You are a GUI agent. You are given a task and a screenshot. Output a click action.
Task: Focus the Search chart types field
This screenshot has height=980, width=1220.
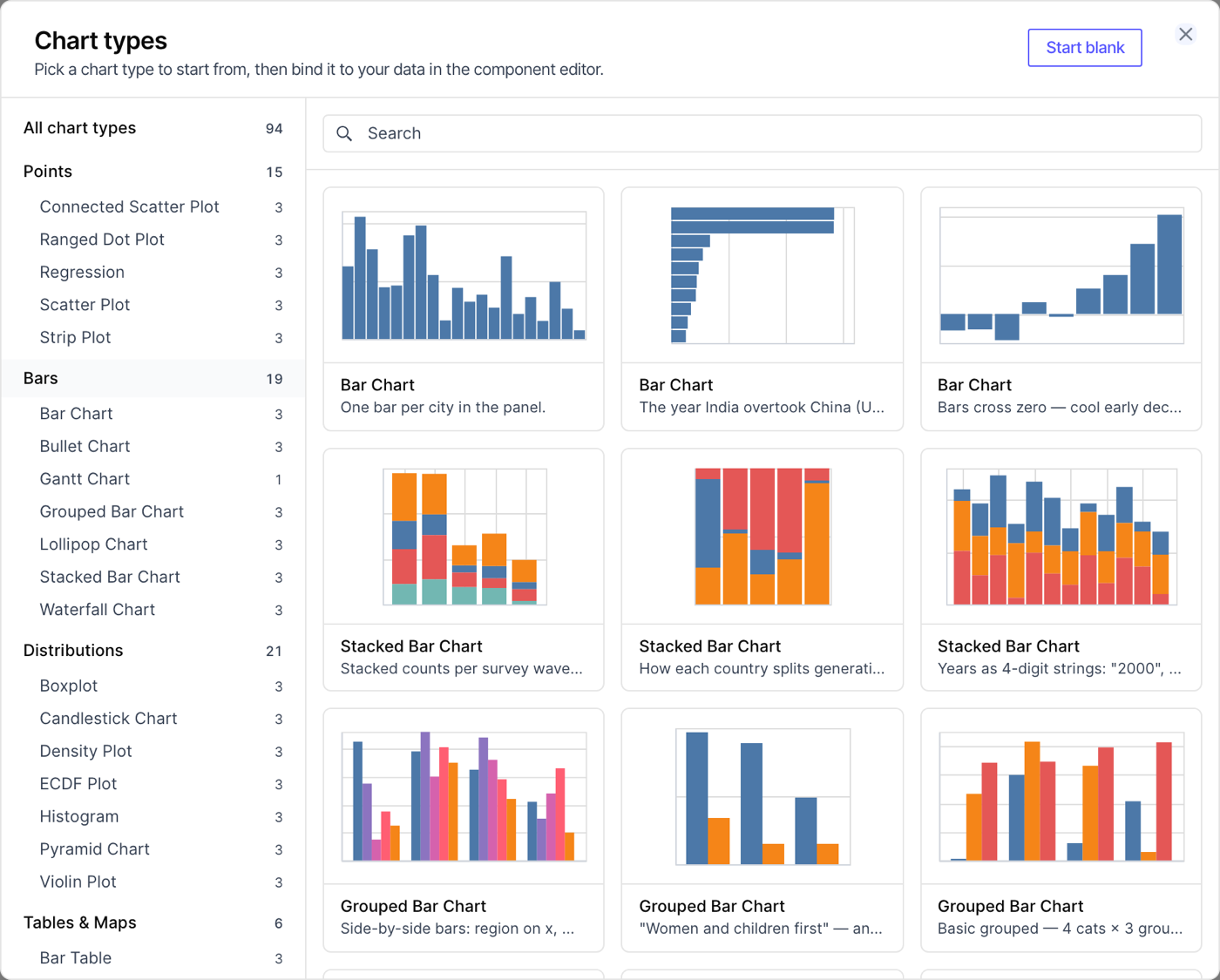[762, 133]
